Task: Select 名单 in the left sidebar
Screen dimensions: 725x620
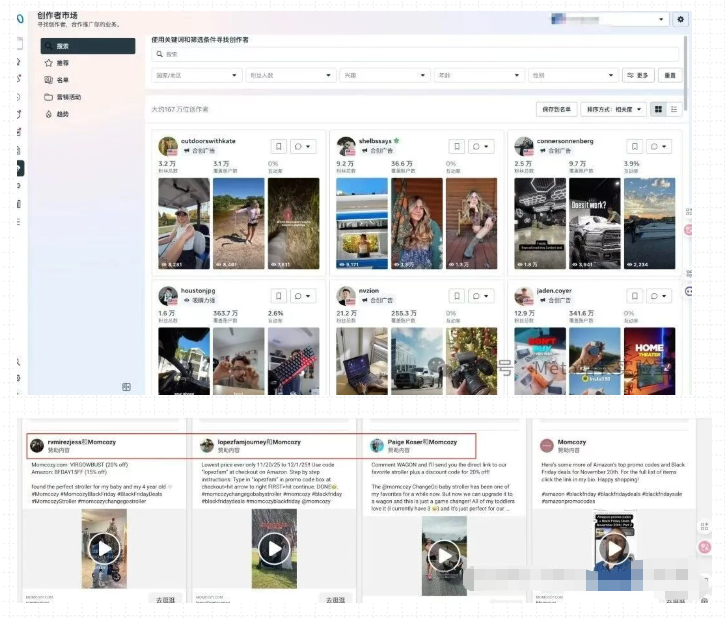Action: click(62, 80)
